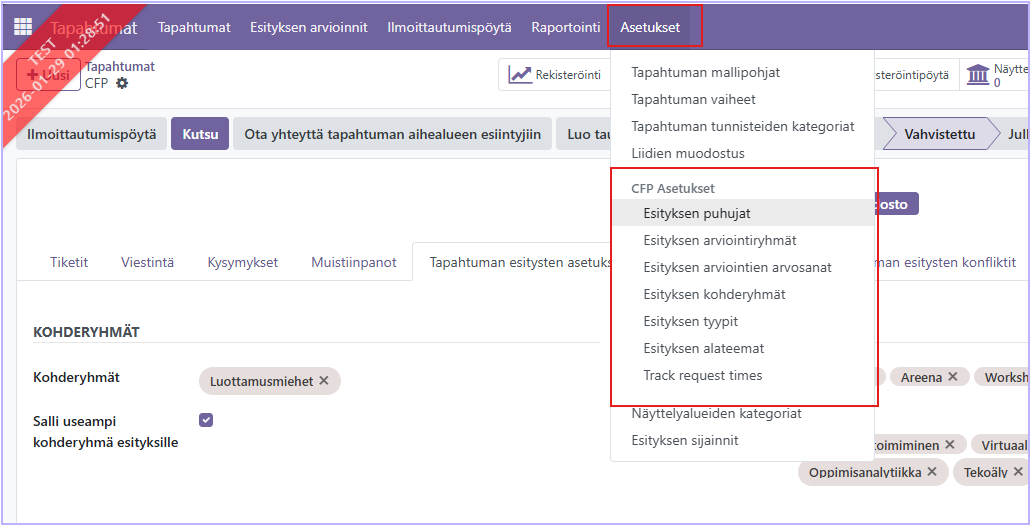Viewport: 1030px width, 526px height.
Task: Click the gear icon next to CFP
Action: 122,83
